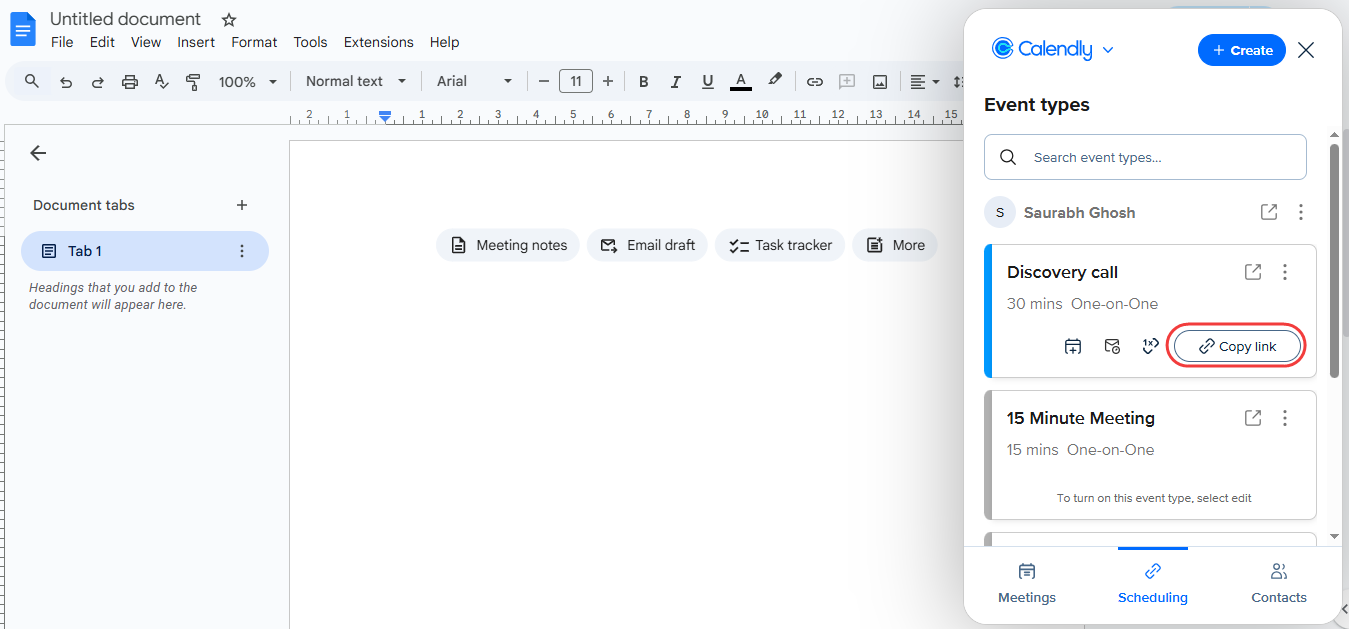Open the text color picker
This screenshot has width=1349, height=629.
click(x=740, y=82)
